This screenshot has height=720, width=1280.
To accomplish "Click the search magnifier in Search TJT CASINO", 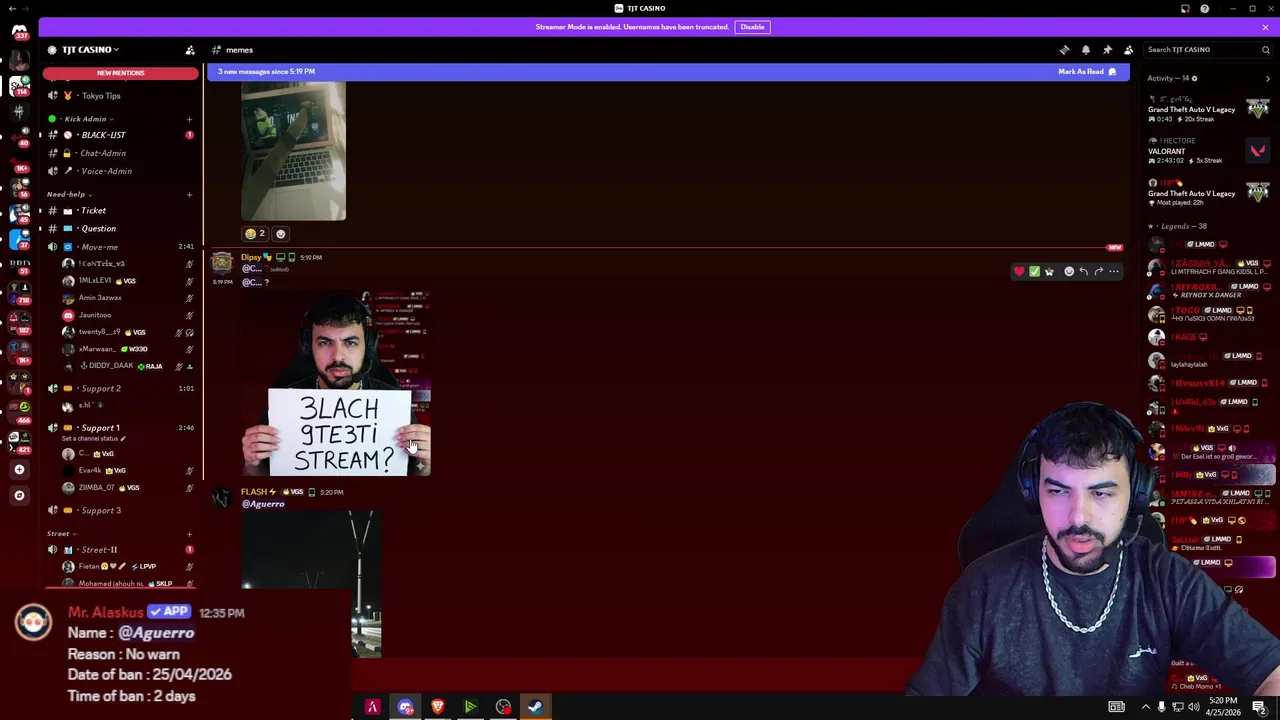I will [x=1265, y=50].
